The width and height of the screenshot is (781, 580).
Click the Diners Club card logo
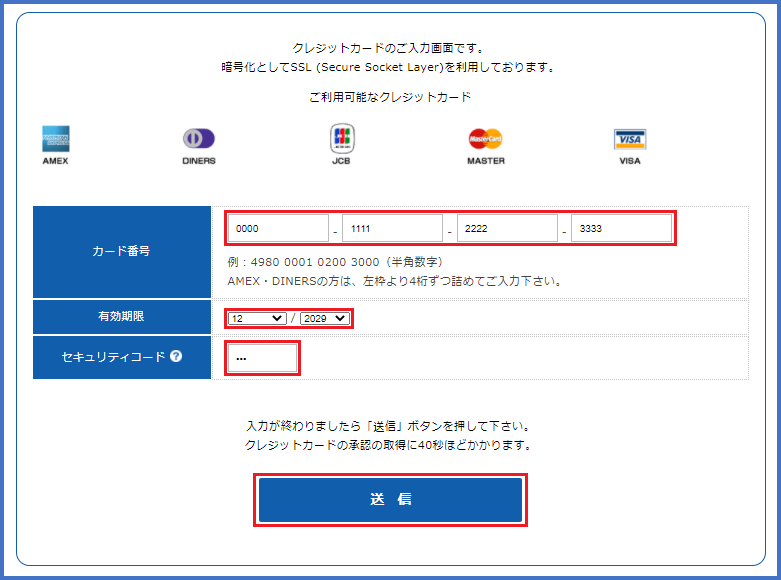tap(198, 139)
